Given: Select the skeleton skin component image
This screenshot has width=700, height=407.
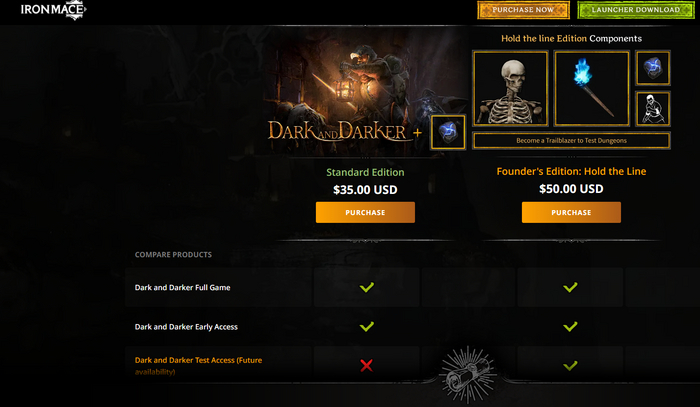Looking at the screenshot, I should (x=510, y=88).
